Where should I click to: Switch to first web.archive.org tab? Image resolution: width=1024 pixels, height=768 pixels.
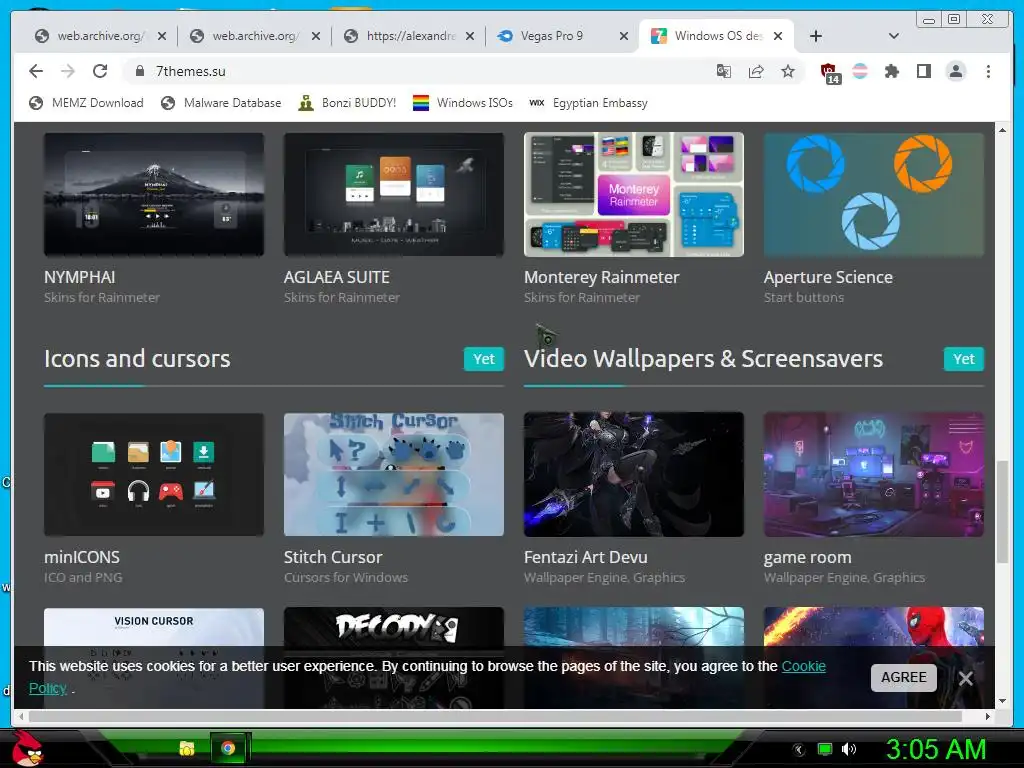click(99, 36)
